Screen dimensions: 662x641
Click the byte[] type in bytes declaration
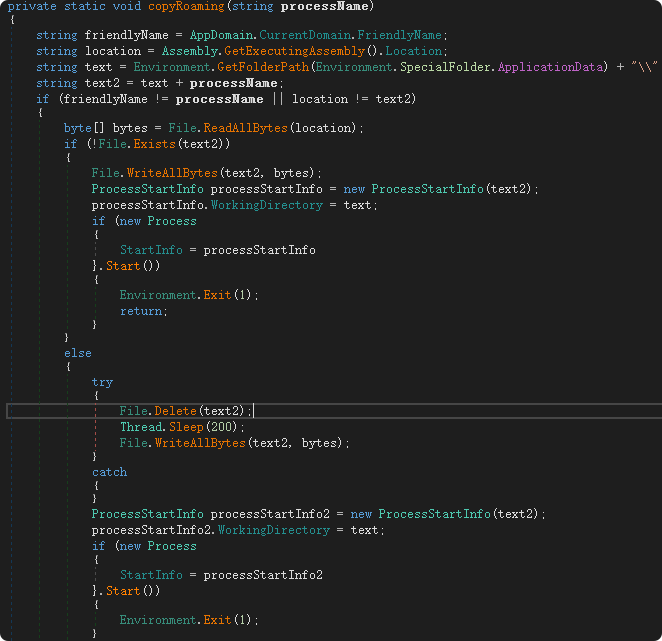(81, 128)
